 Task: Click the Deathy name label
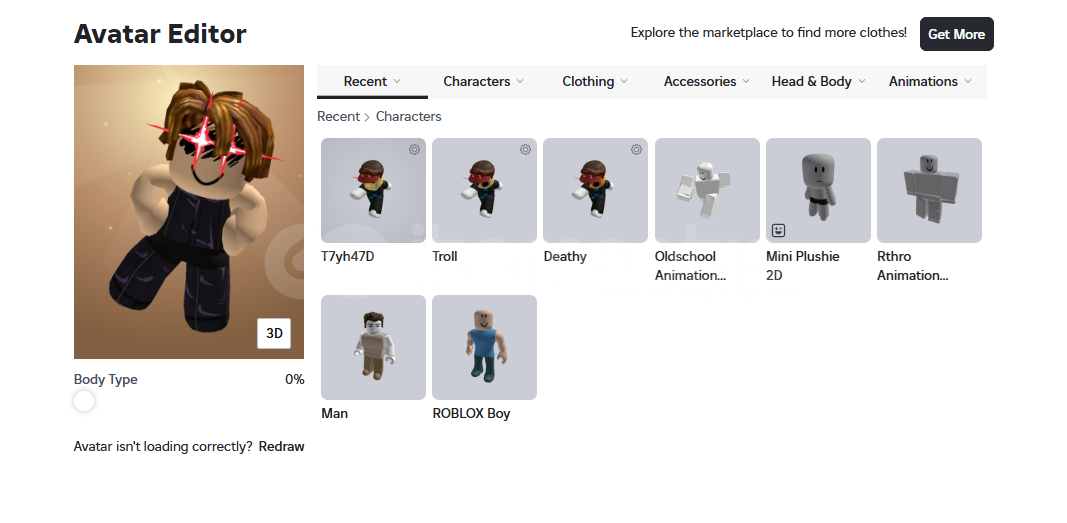pos(565,256)
